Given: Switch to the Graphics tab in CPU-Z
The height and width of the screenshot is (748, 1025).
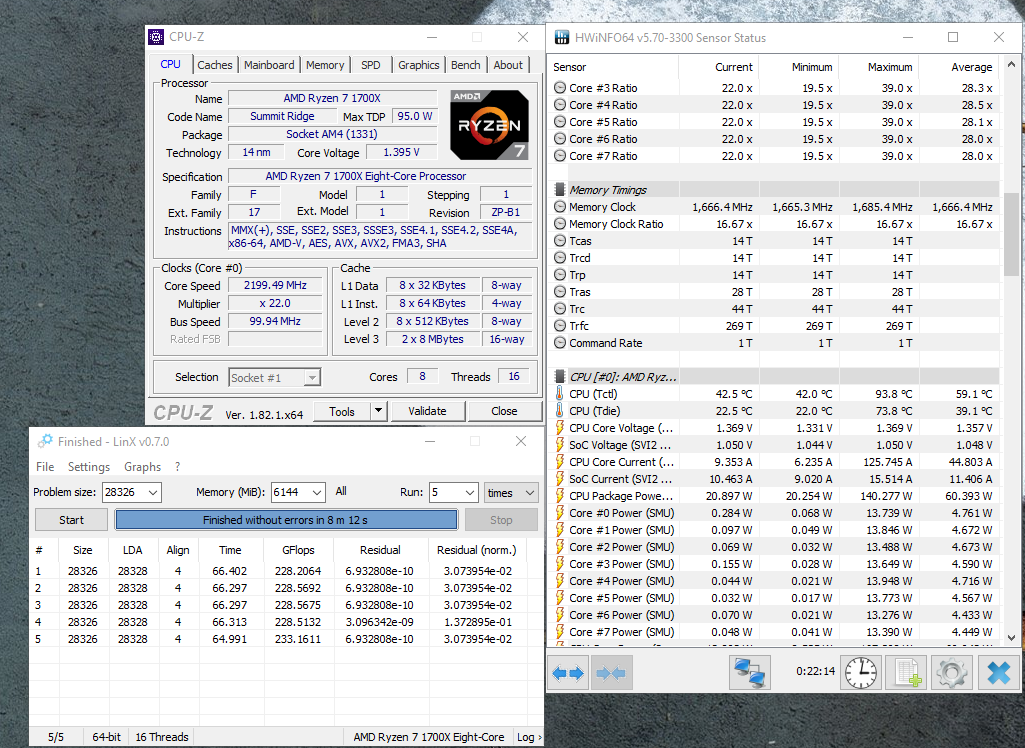Looking at the screenshot, I should (418, 65).
